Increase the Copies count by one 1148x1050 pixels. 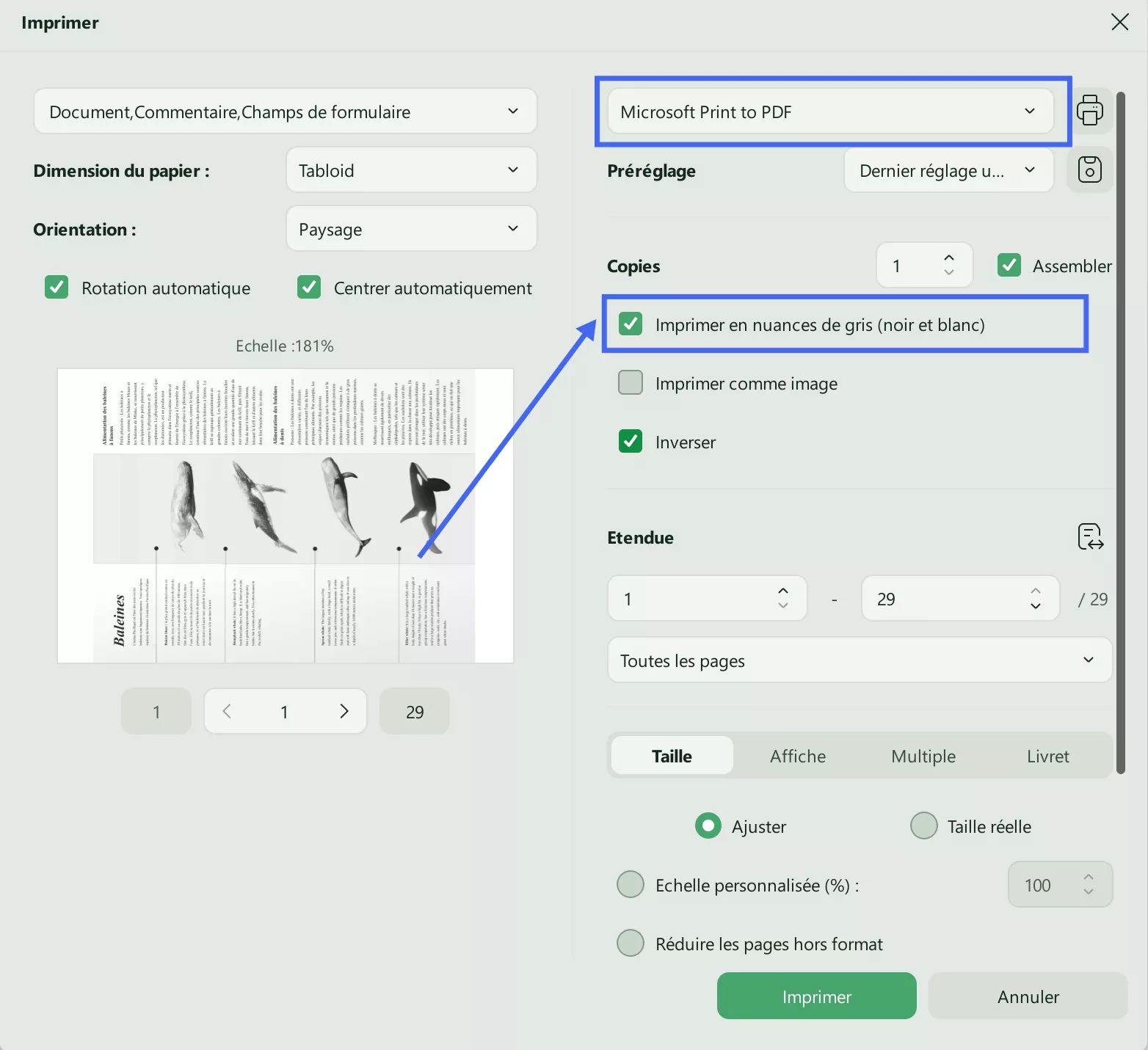(x=949, y=258)
